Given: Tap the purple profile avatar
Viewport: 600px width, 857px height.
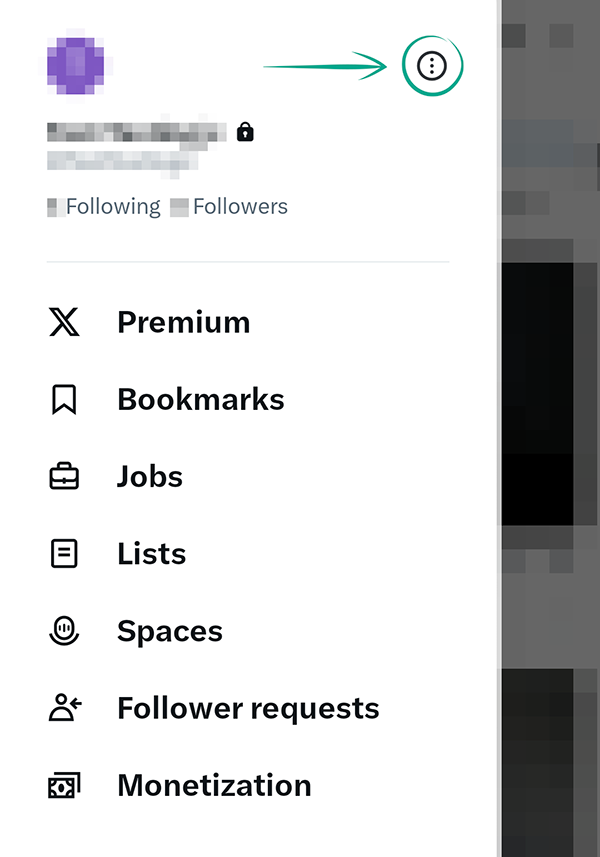Looking at the screenshot, I should tap(75, 66).
